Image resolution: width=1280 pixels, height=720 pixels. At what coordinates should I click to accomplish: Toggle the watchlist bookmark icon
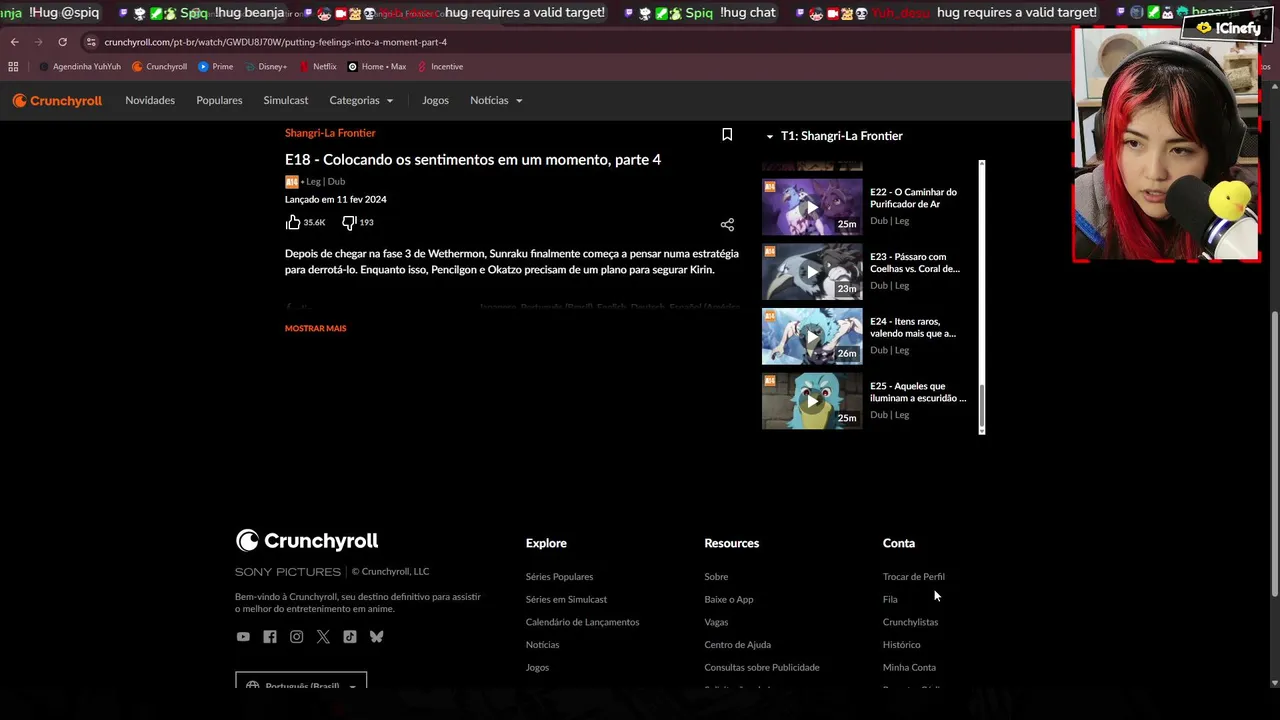click(x=727, y=135)
